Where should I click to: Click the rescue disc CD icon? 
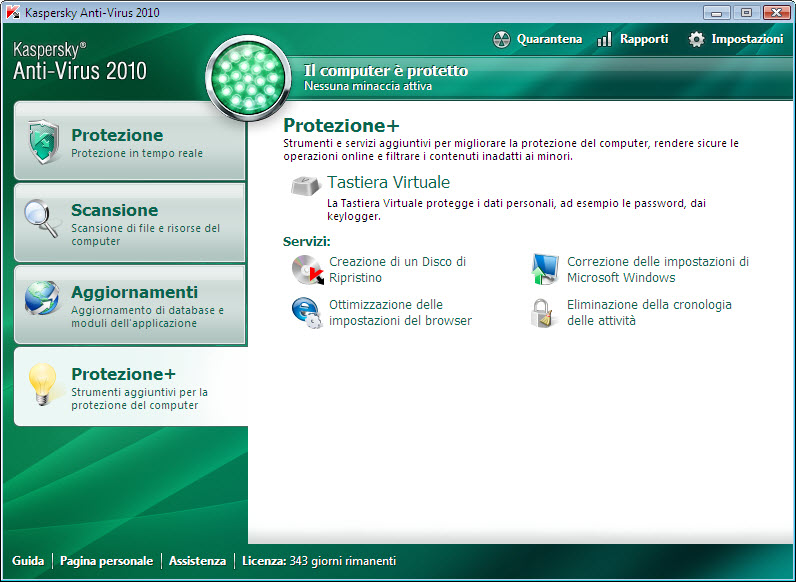(x=308, y=270)
